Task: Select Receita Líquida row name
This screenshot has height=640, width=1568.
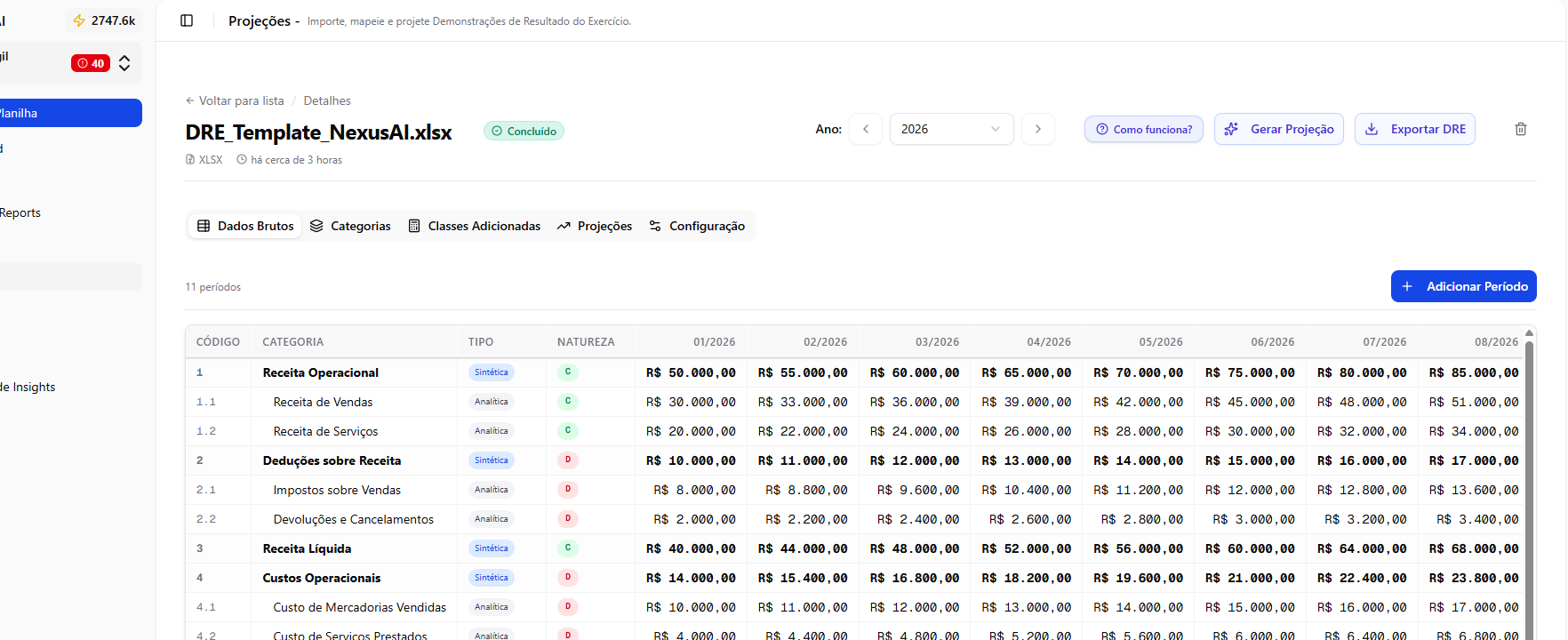Action: (307, 548)
